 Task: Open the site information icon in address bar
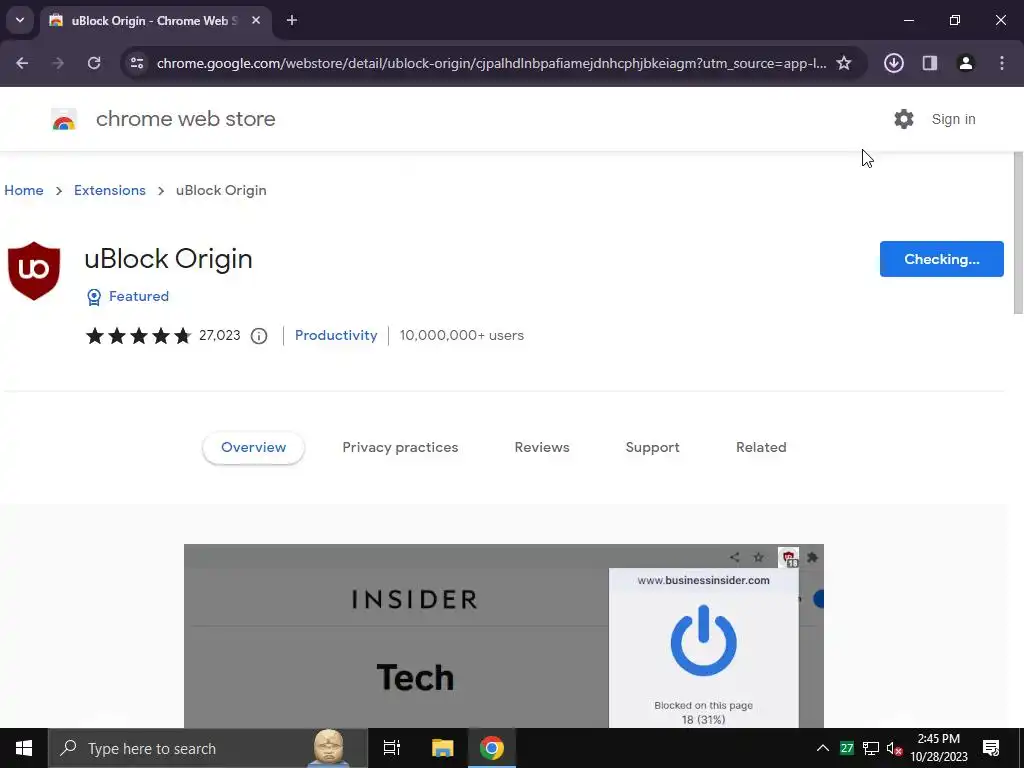pos(137,63)
